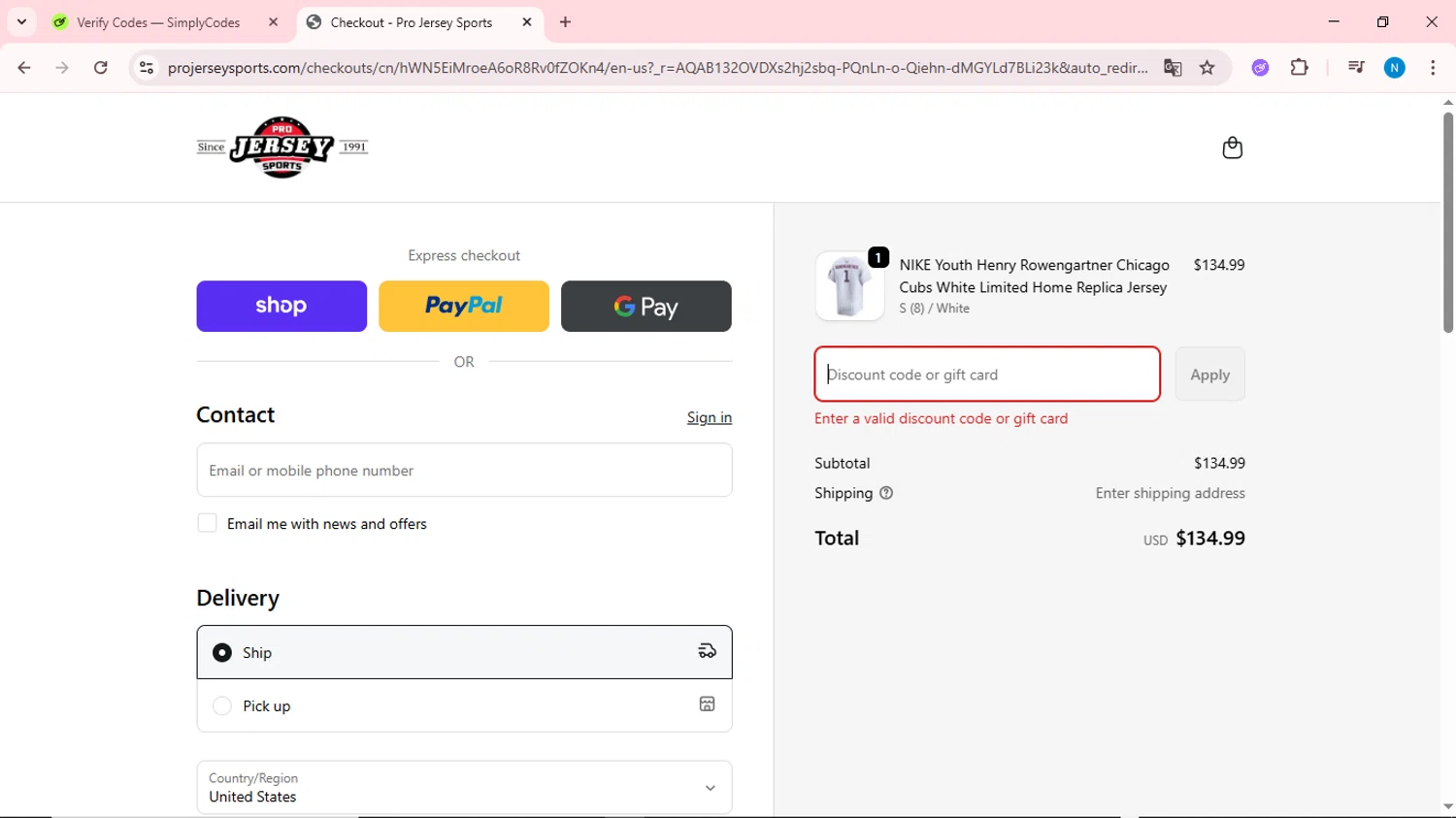Bookmark this page with the star icon
This screenshot has width=1456, height=818.
coord(1208,68)
